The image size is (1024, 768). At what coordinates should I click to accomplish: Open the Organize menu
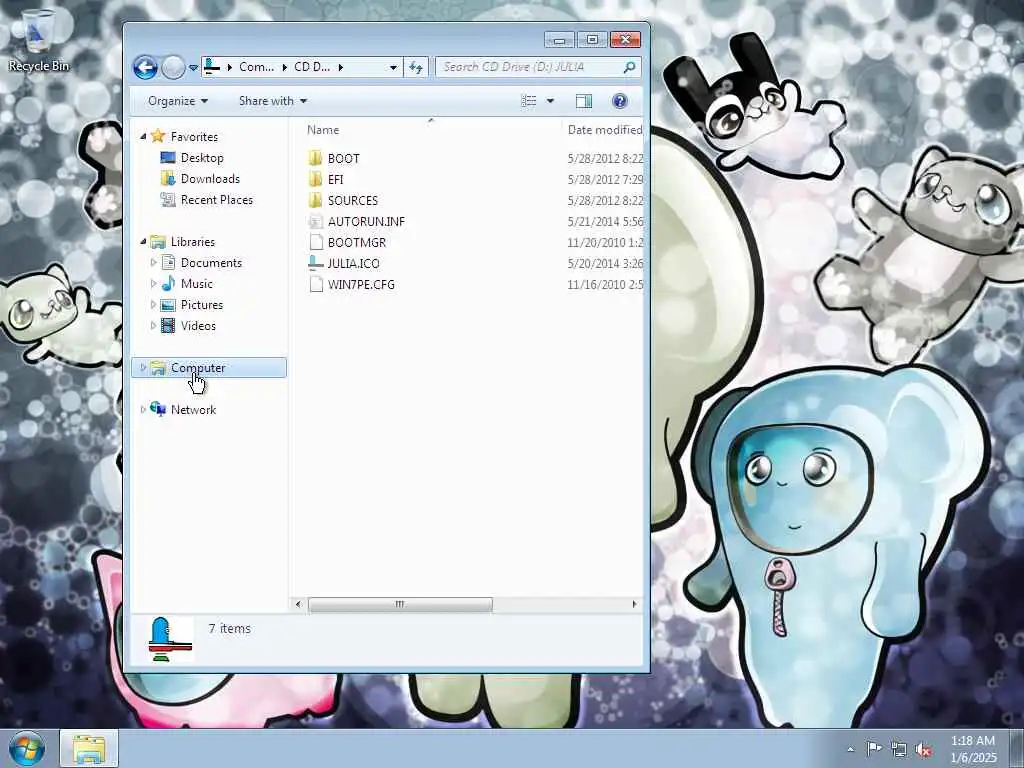(x=178, y=101)
